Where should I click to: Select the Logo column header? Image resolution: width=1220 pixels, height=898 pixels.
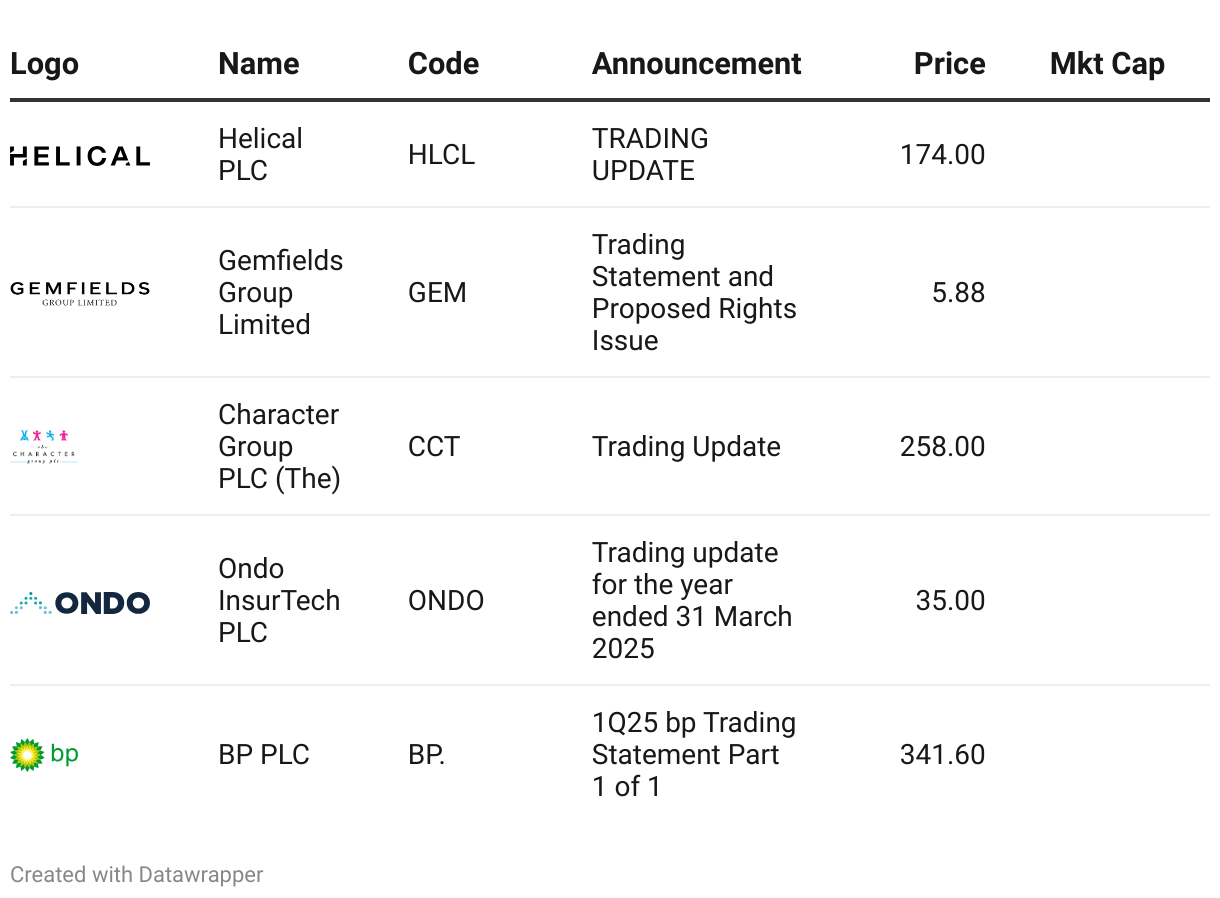[44, 64]
